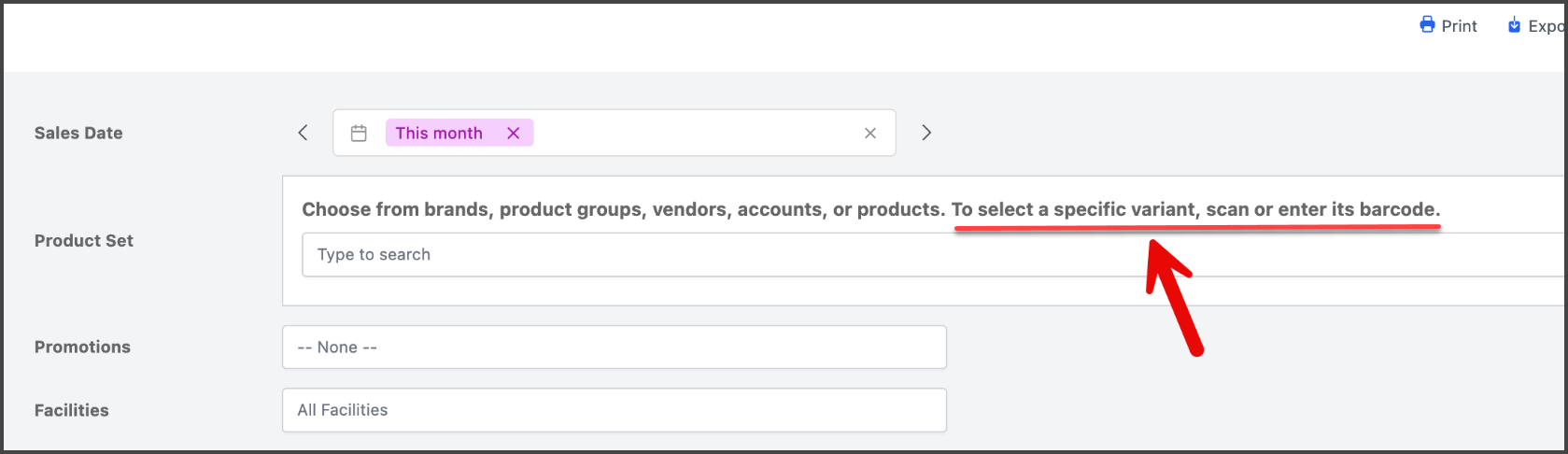The image size is (1568, 454).
Task: Focus the Type to search field
Action: [x=934, y=254]
